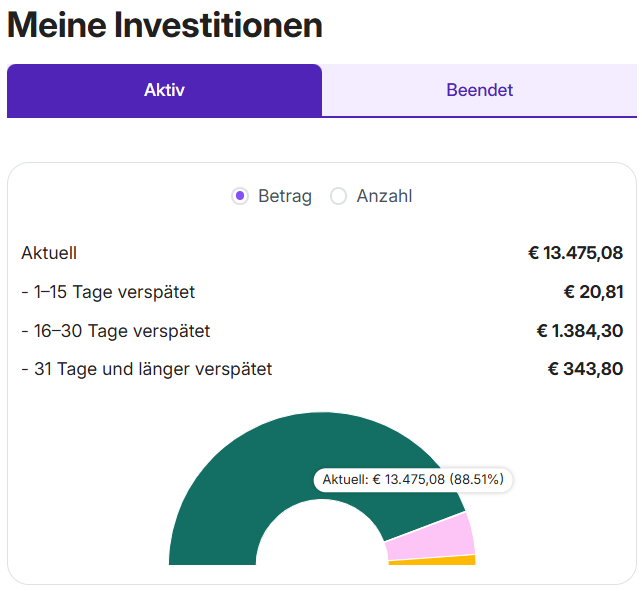Open the Beendet tab
Image resolution: width=642 pixels, height=591 pixels.
tap(479, 91)
